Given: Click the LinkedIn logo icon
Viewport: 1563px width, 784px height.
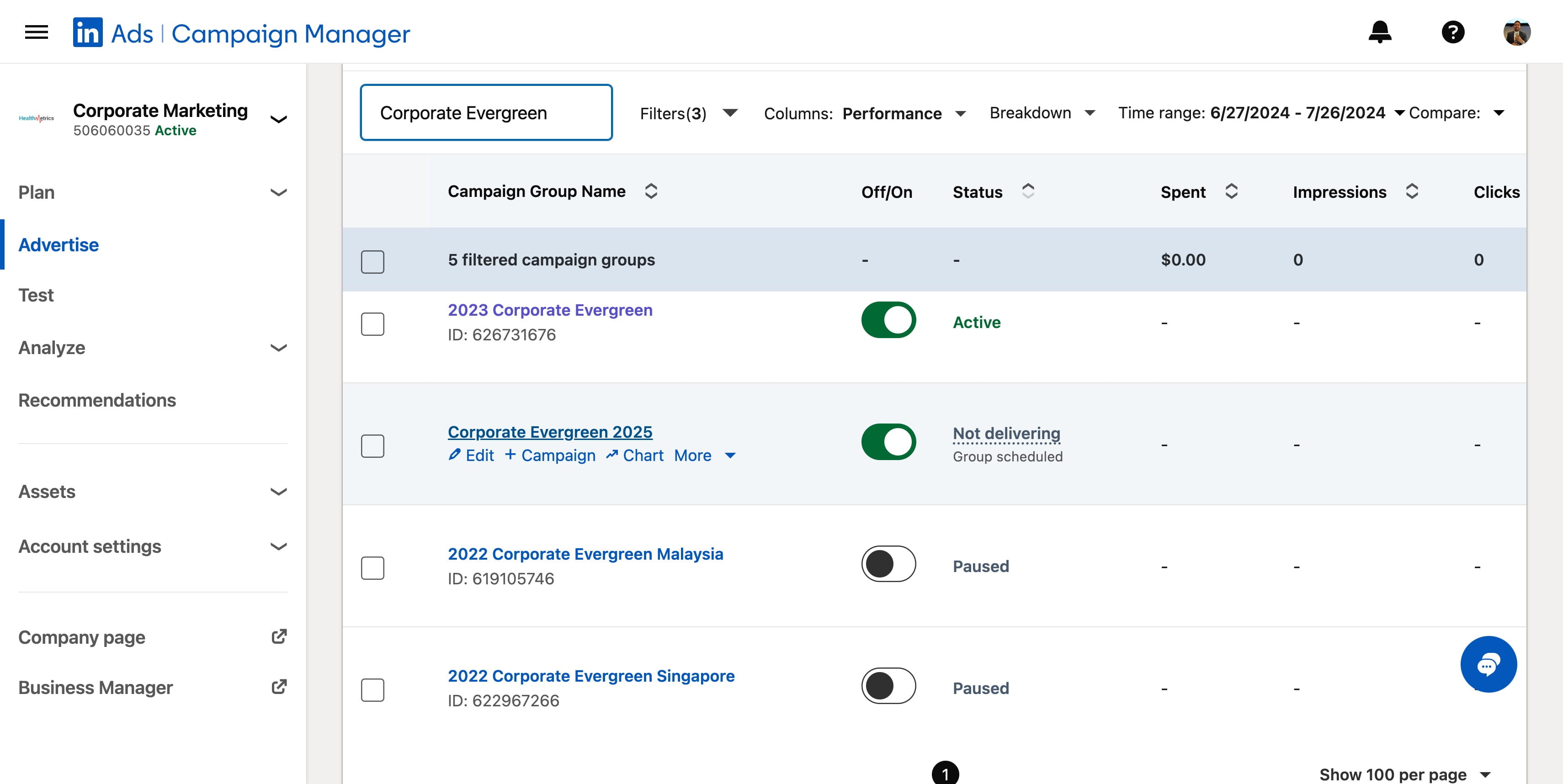Looking at the screenshot, I should point(88,32).
